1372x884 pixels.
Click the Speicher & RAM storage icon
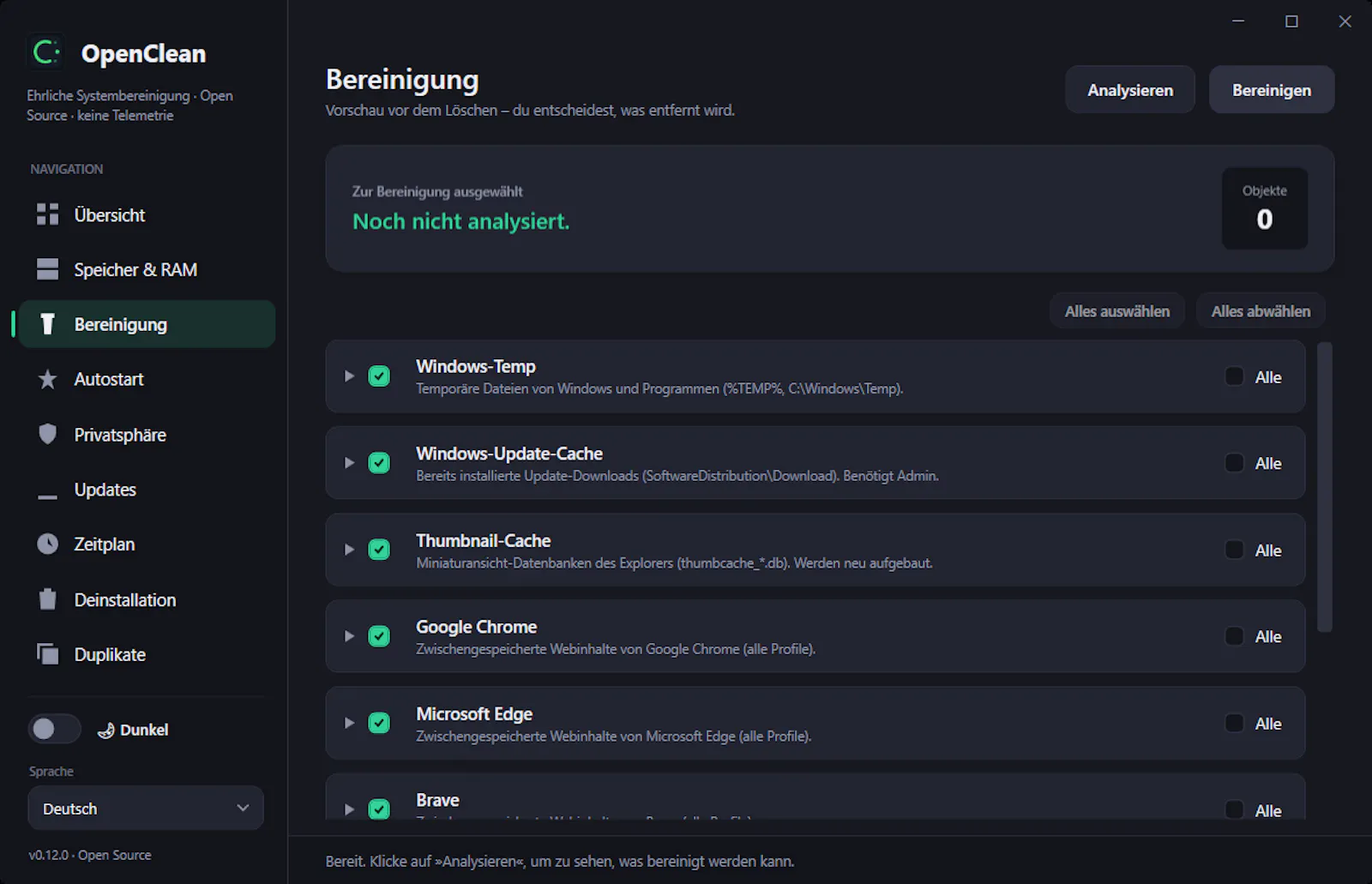click(47, 269)
